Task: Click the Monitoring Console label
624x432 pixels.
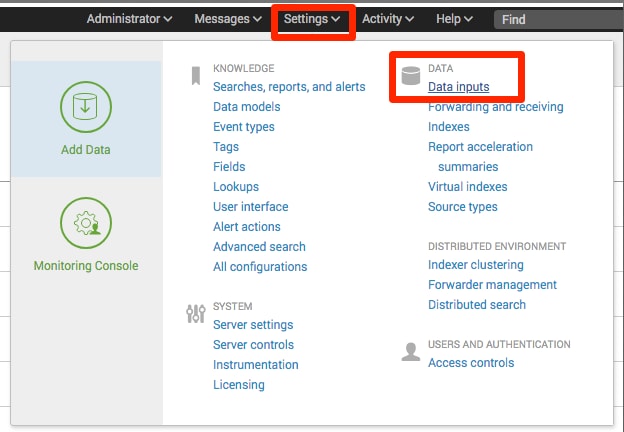Action: point(86,266)
